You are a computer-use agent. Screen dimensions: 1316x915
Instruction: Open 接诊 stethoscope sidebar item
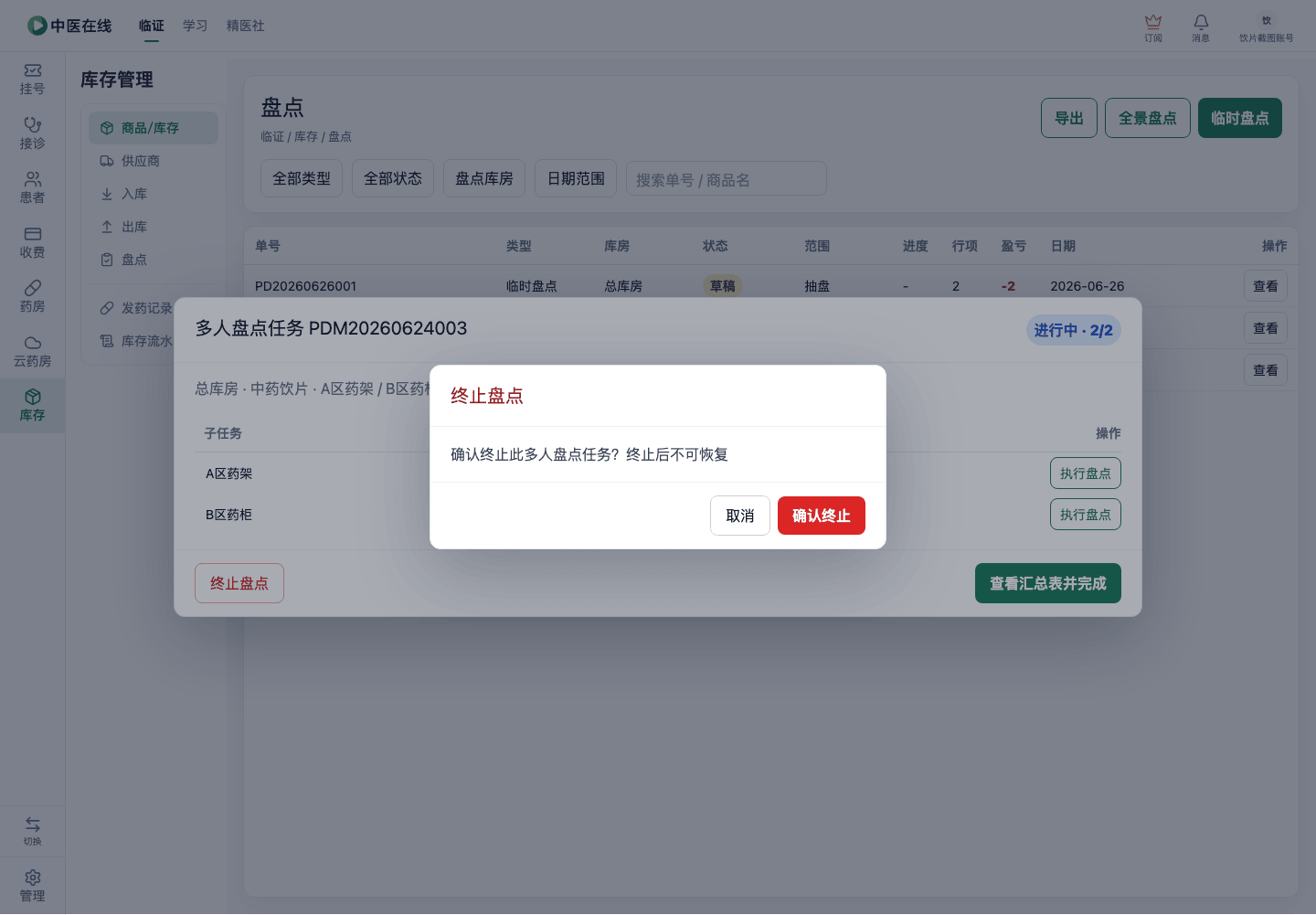[32, 133]
